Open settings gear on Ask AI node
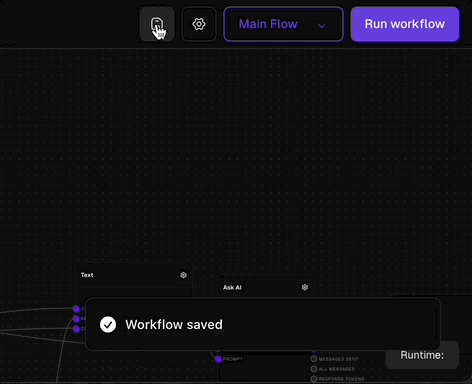472x384 pixels. tap(305, 287)
